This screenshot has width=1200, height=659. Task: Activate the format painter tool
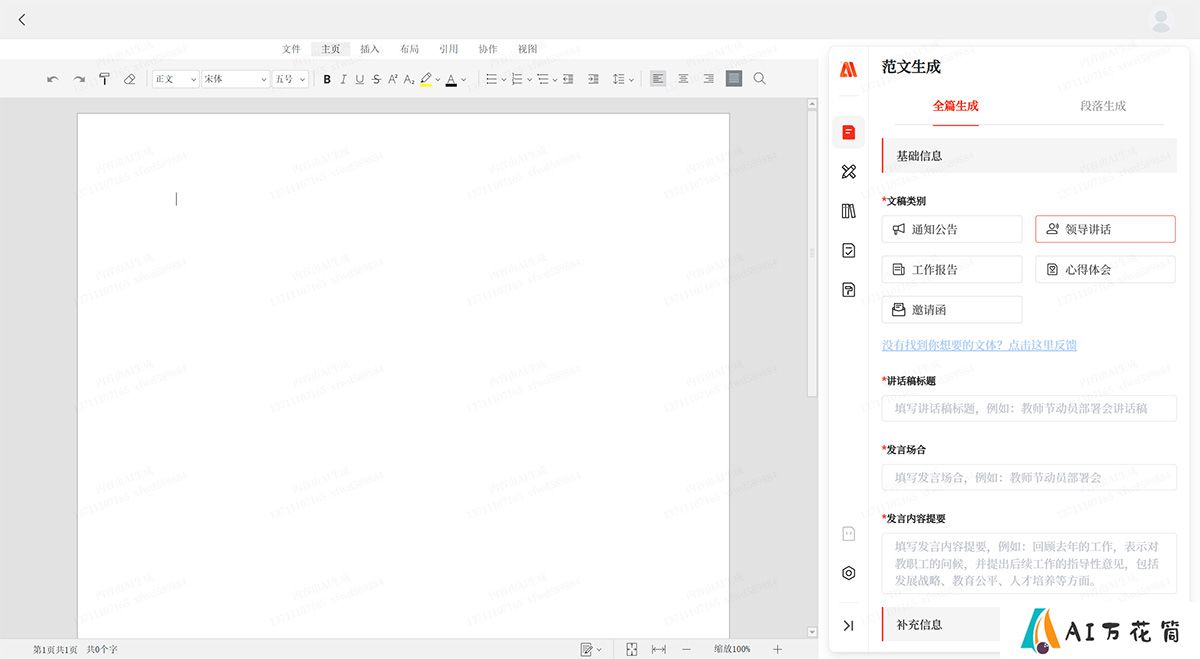click(x=104, y=79)
